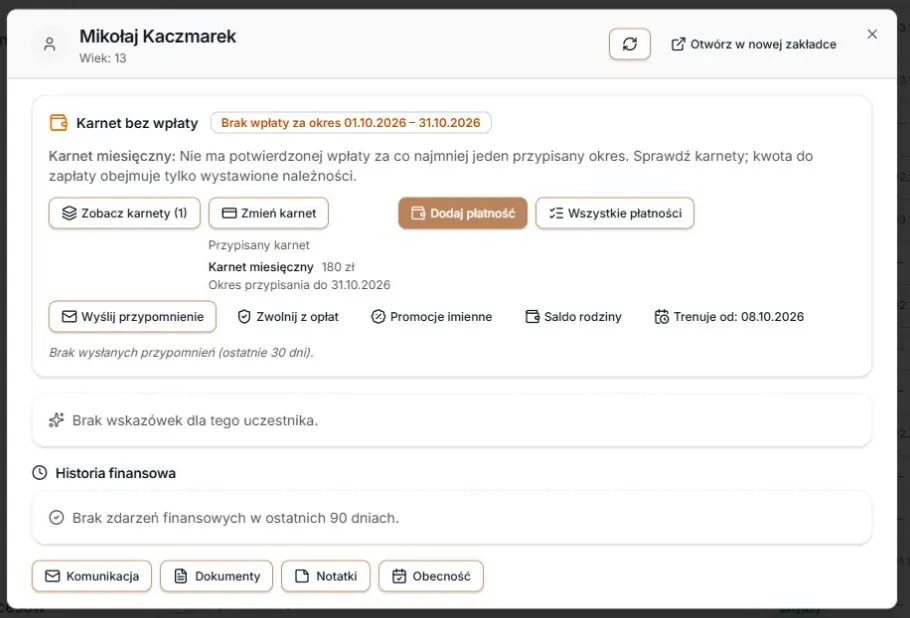This screenshot has height=618, width=910.
Task: Select Zmień karnet button
Action: coord(269,213)
